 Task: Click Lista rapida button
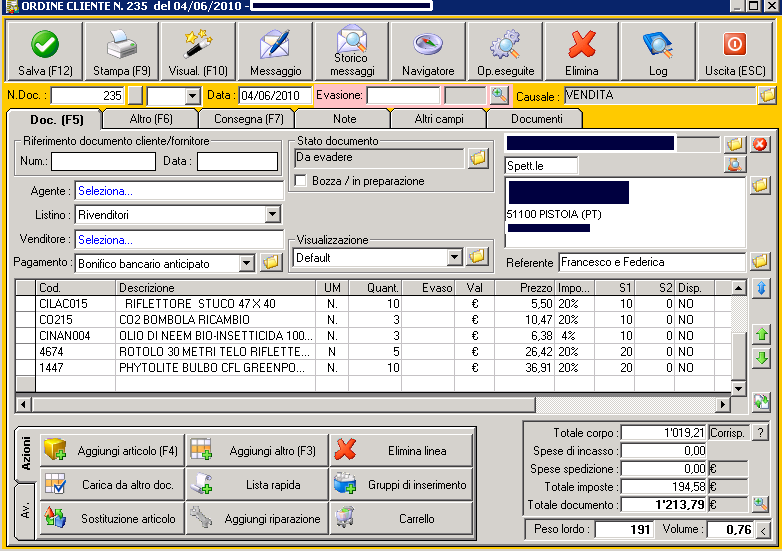[x=257, y=485]
